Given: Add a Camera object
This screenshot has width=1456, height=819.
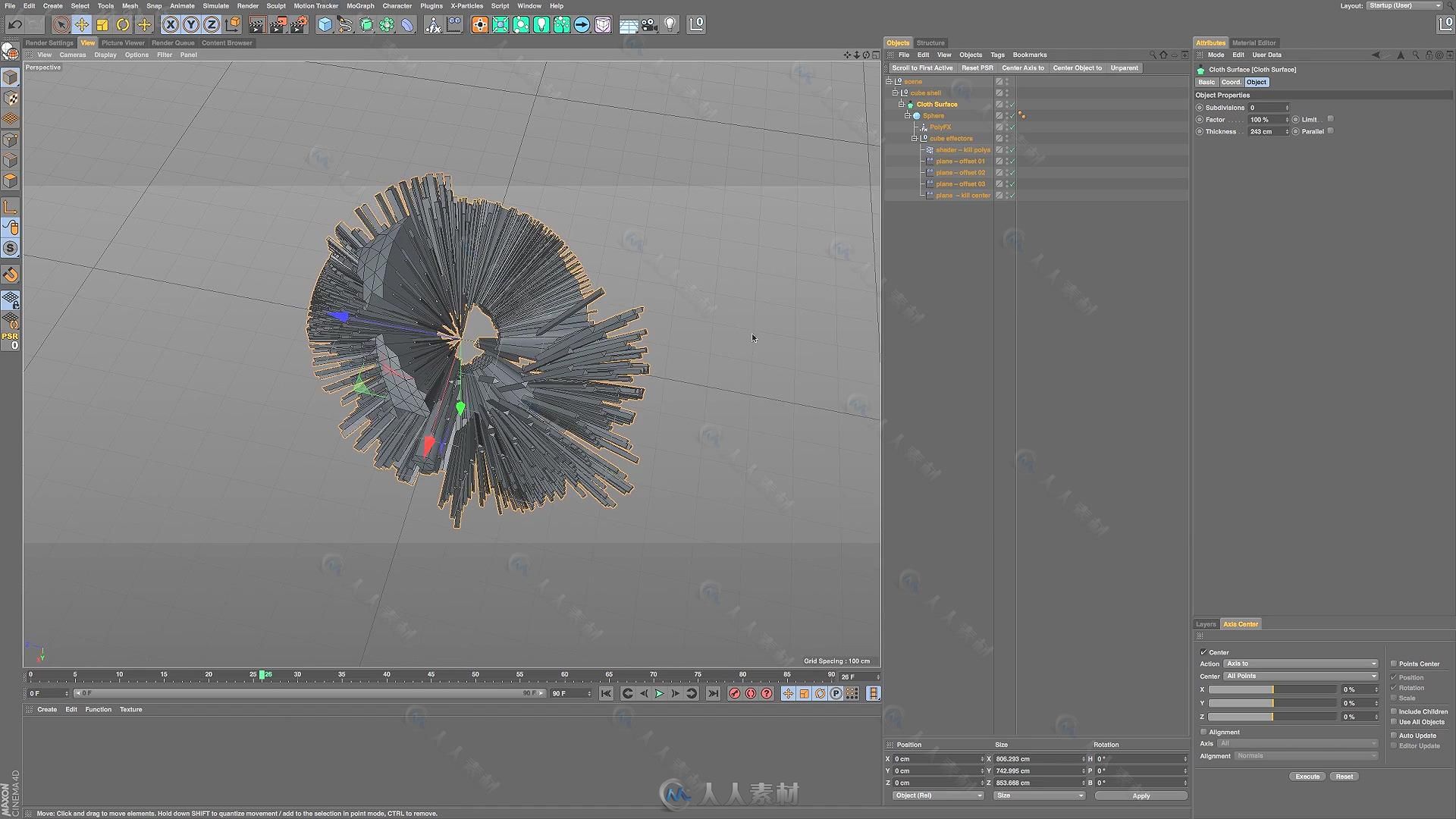Looking at the screenshot, I should click(x=650, y=25).
